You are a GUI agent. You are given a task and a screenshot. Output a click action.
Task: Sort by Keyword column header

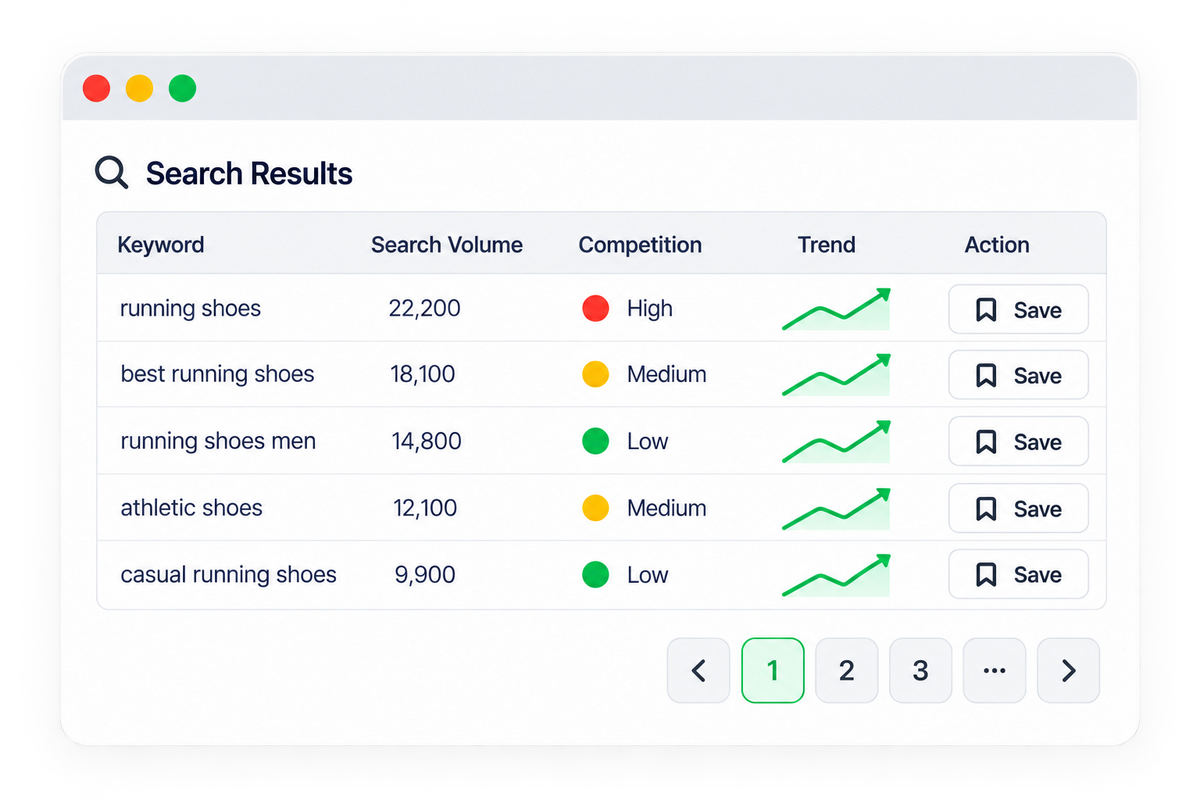click(161, 245)
